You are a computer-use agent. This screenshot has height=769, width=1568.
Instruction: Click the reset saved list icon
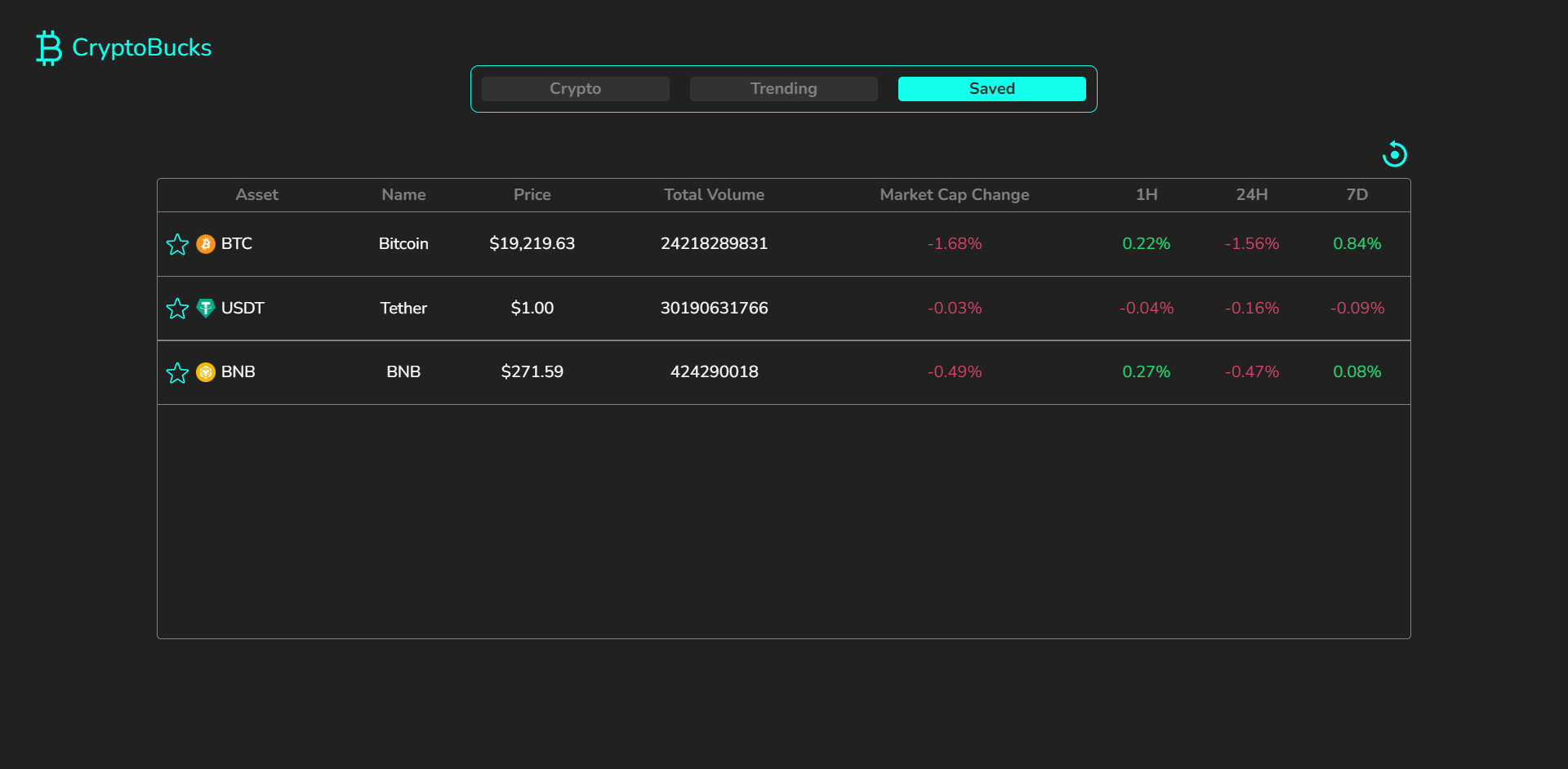pyautogui.click(x=1394, y=154)
